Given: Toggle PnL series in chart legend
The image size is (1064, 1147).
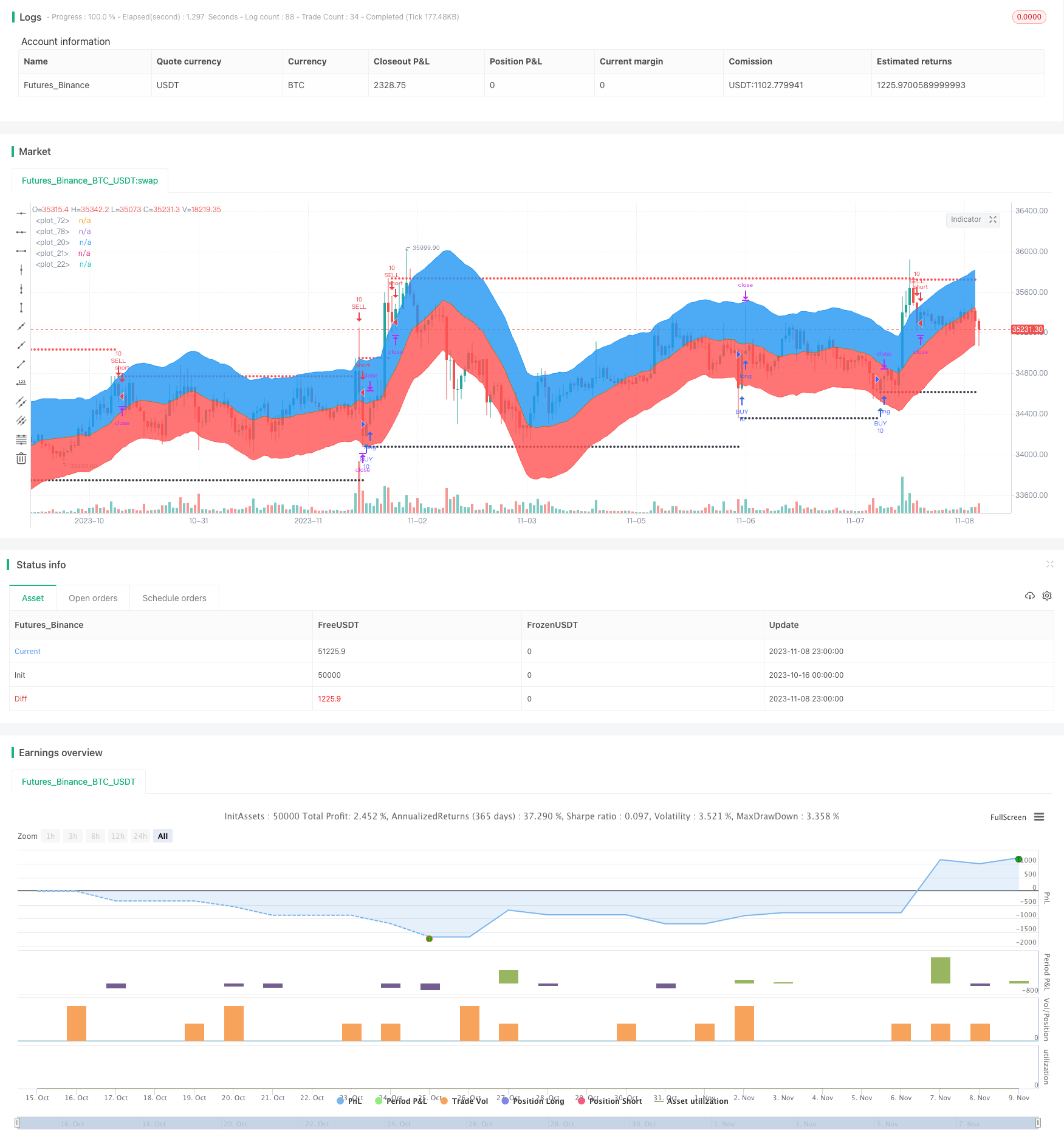Looking at the screenshot, I should tap(349, 1101).
